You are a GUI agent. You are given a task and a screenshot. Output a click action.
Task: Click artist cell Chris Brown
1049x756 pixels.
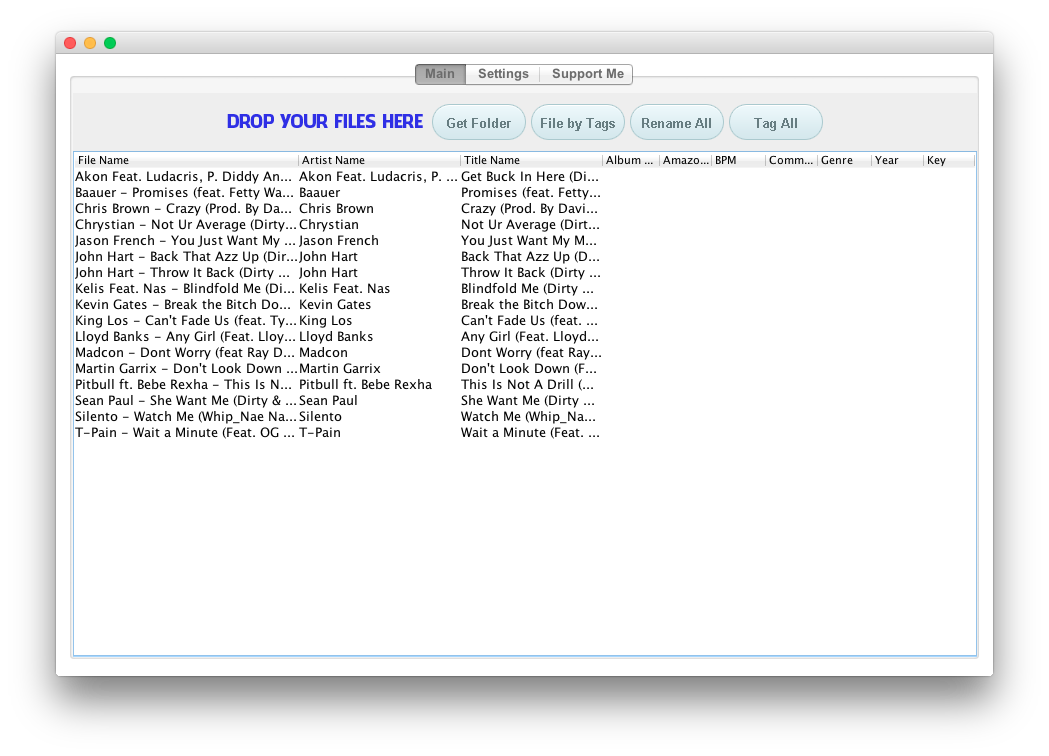pos(379,209)
